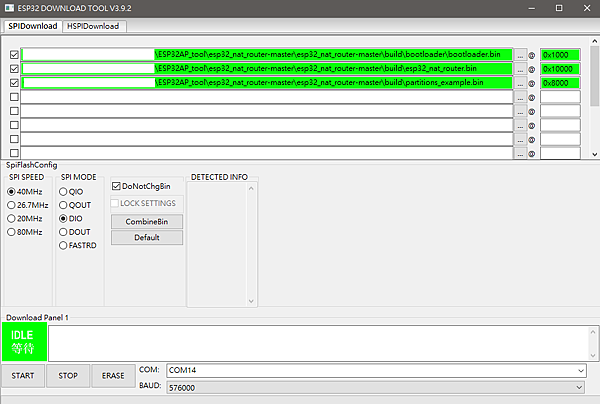Click browse button of fifth file row
The height and width of the screenshot is (404, 600).
[x=520, y=111]
